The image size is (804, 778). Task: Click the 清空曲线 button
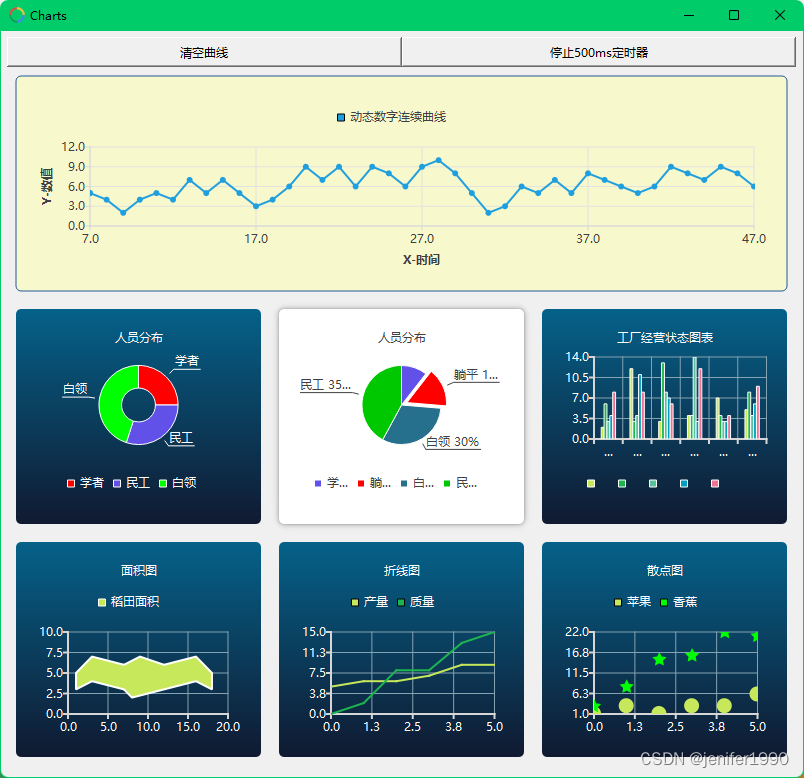202,51
